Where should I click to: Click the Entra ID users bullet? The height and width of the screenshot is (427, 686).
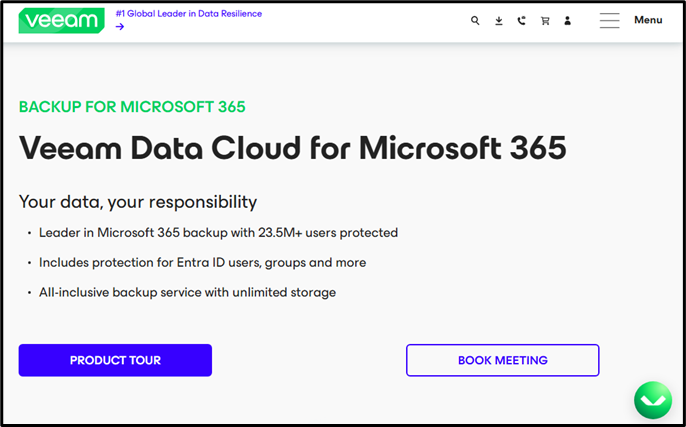[203, 262]
